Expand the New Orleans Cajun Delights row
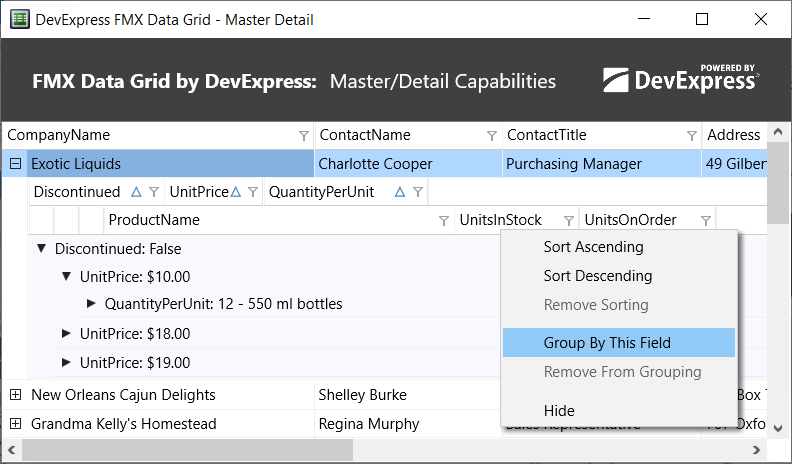The width and height of the screenshot is (792, 464). click(16, 395)
